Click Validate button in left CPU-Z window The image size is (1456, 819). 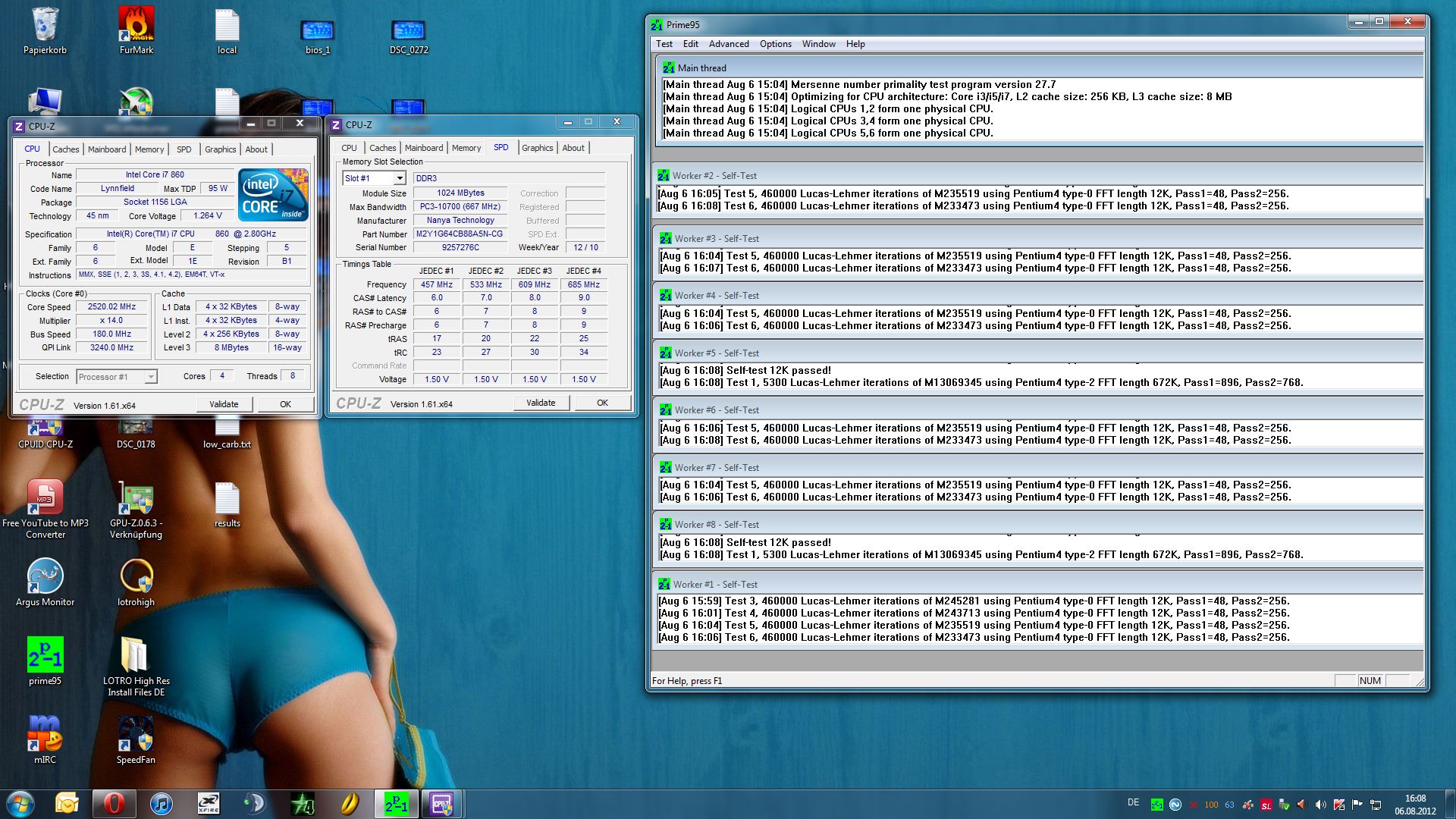click(x=224, y=404)
